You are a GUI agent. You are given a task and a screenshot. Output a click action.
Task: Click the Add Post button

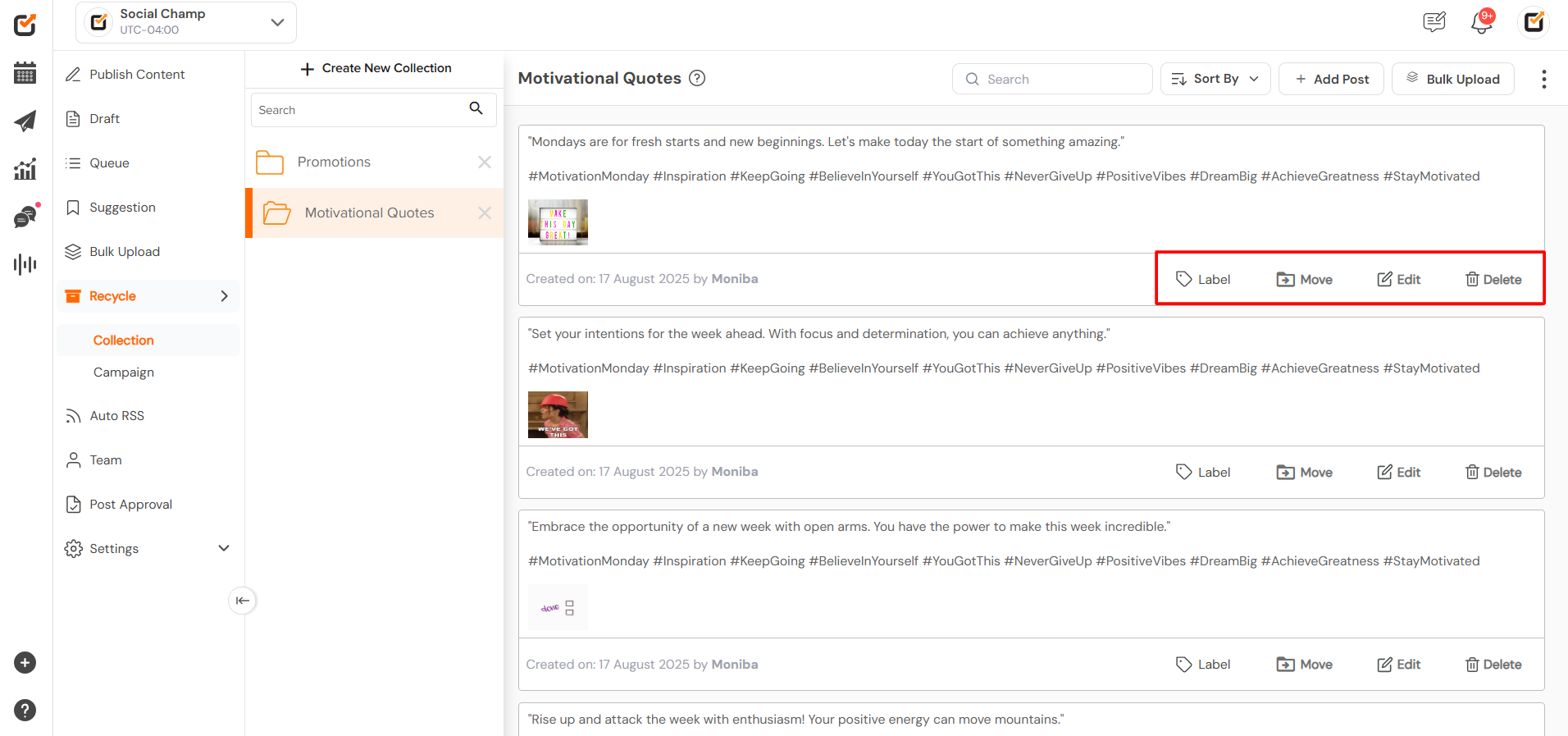pos(1331,79)
